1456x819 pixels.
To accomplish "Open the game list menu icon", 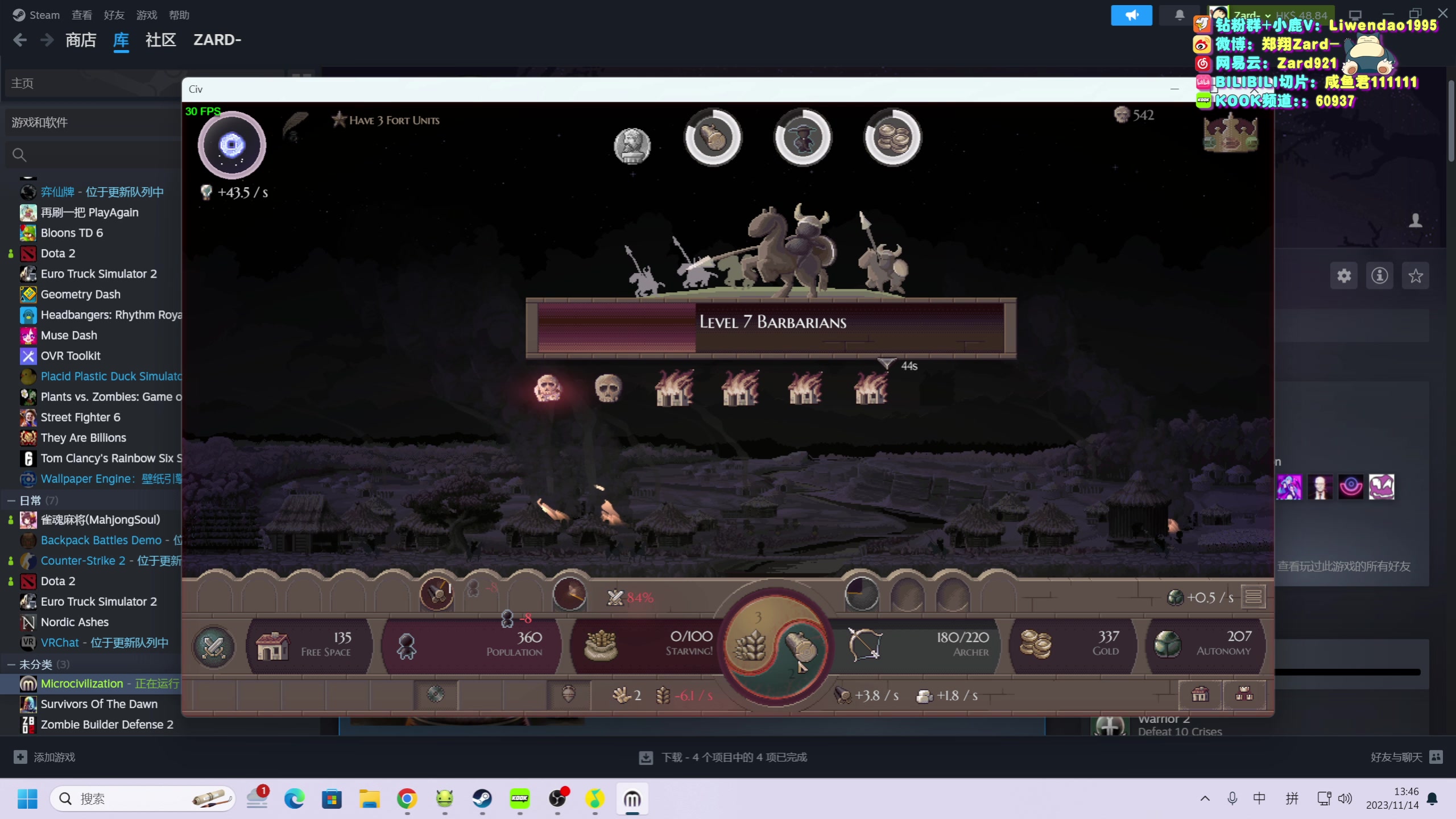I will (1254, 597).
